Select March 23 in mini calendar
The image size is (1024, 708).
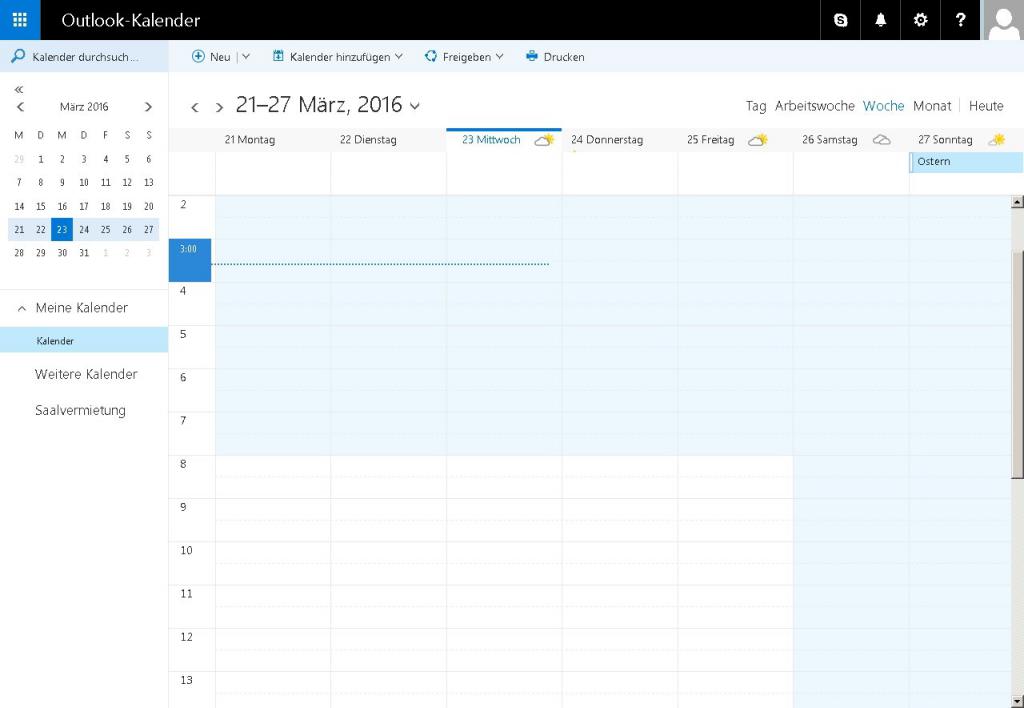(62, 229)
